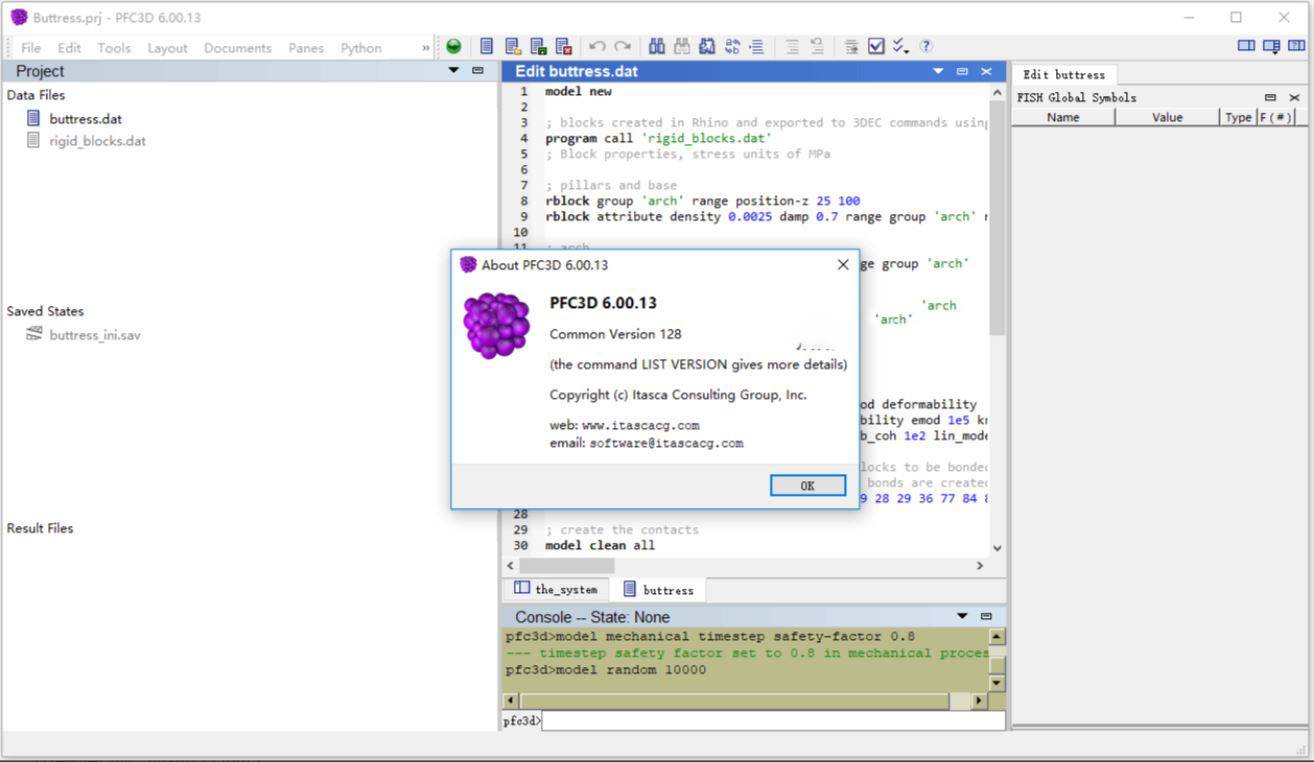Click the Name column header
This screenshot has height=762, width=1314.
coord(1063,117)
